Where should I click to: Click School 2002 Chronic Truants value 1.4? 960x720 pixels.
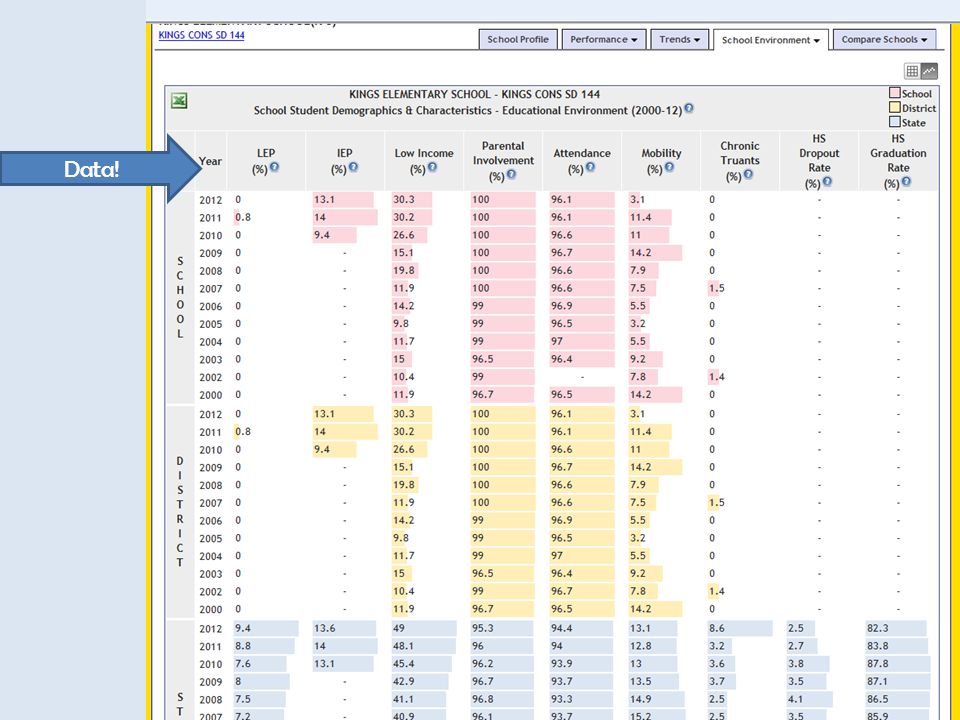717,377
